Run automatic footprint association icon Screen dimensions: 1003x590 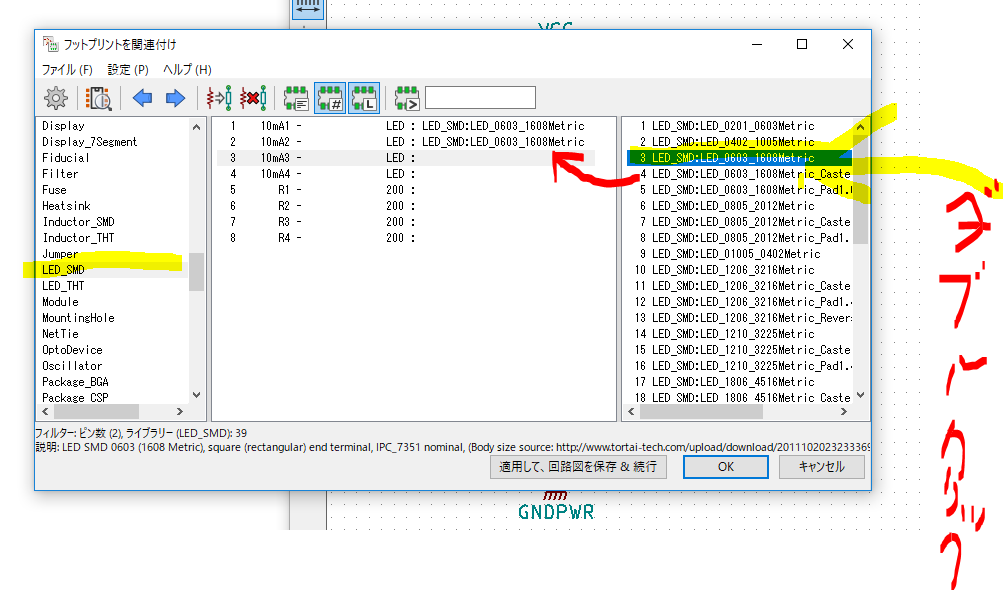[219, 98]
